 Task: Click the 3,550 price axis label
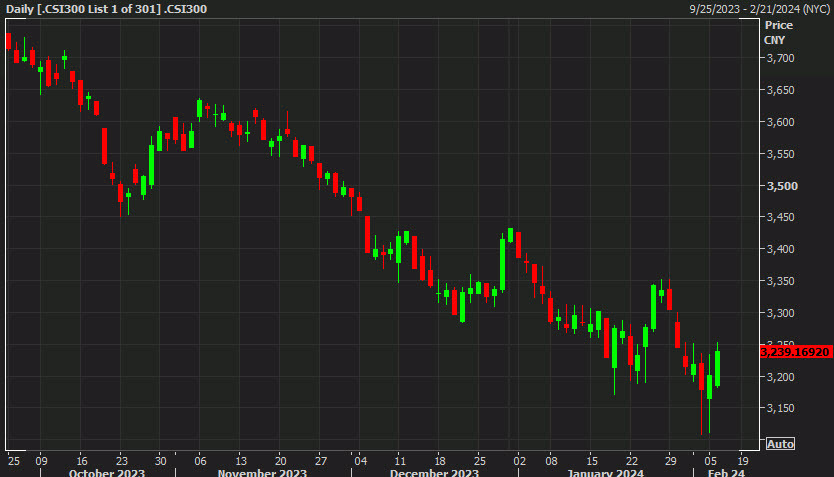(780, 154)
